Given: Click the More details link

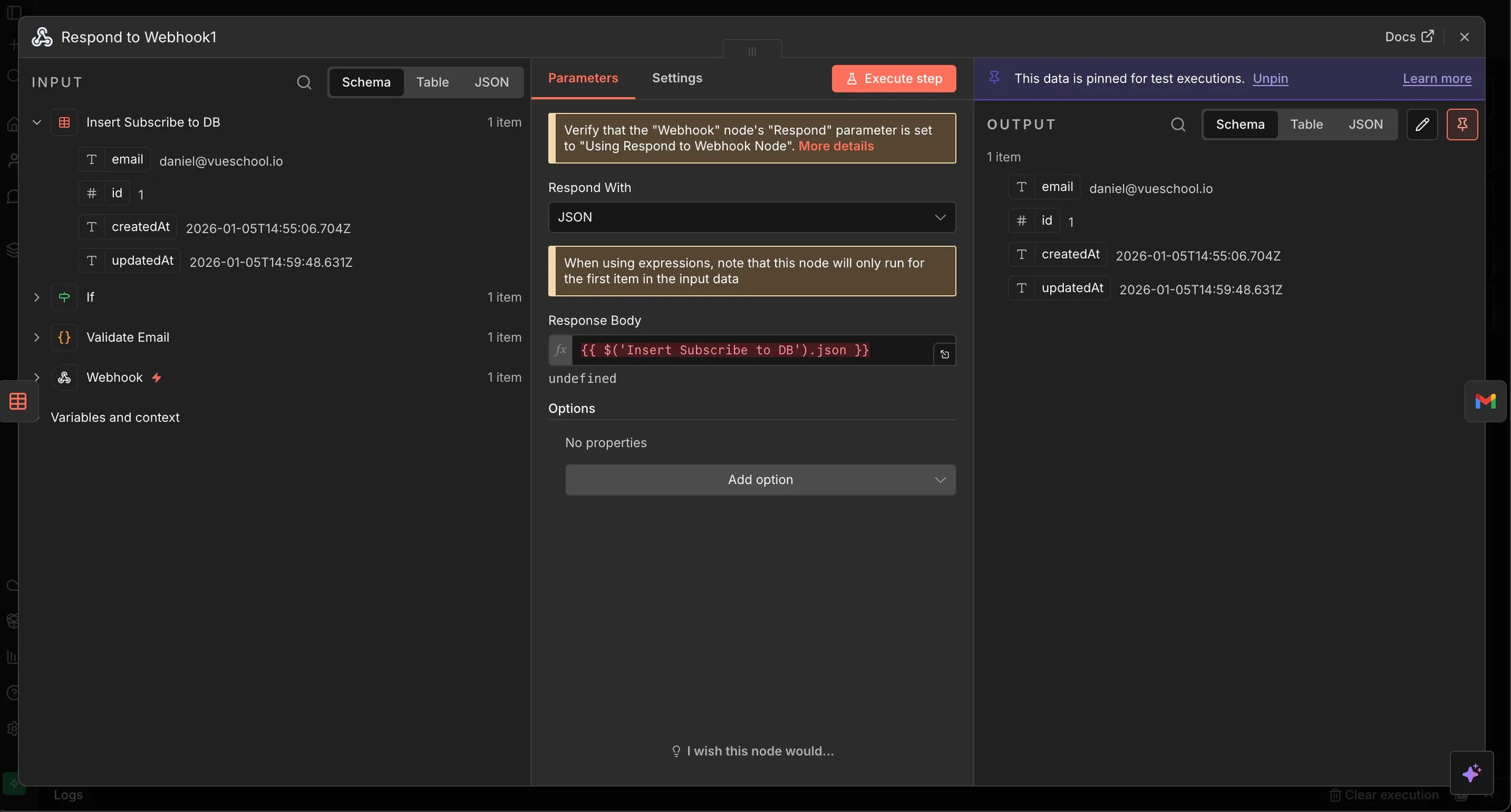Looking at the screenshot, I should click(836, 146).
